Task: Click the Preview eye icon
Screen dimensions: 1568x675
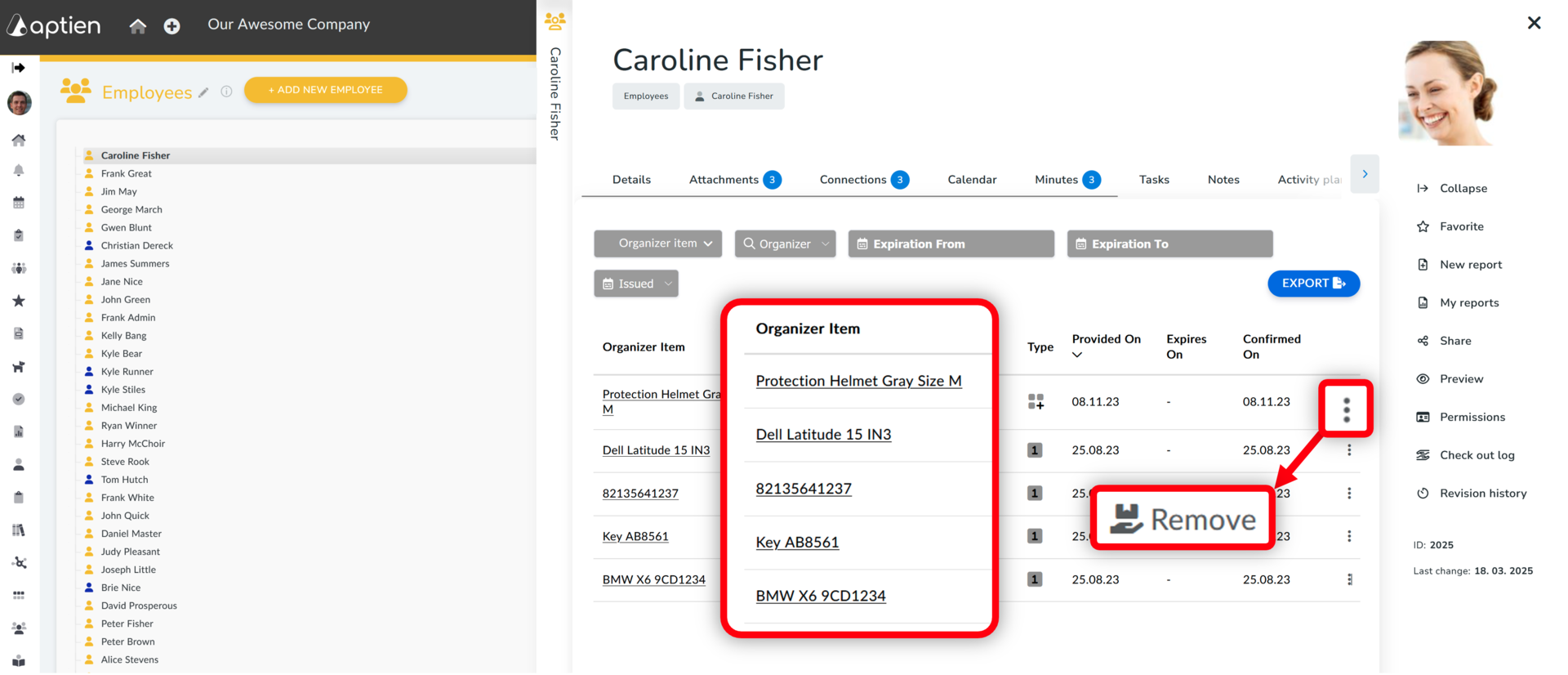Action: pyautogui.click(x=1423, y=379)
